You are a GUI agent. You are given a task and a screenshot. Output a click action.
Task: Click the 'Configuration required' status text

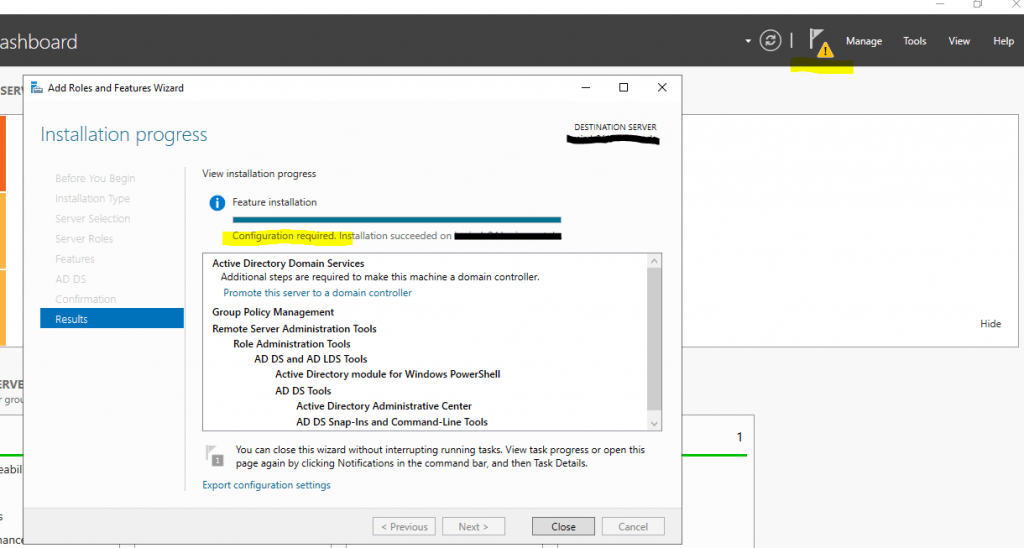coord(283,236)
